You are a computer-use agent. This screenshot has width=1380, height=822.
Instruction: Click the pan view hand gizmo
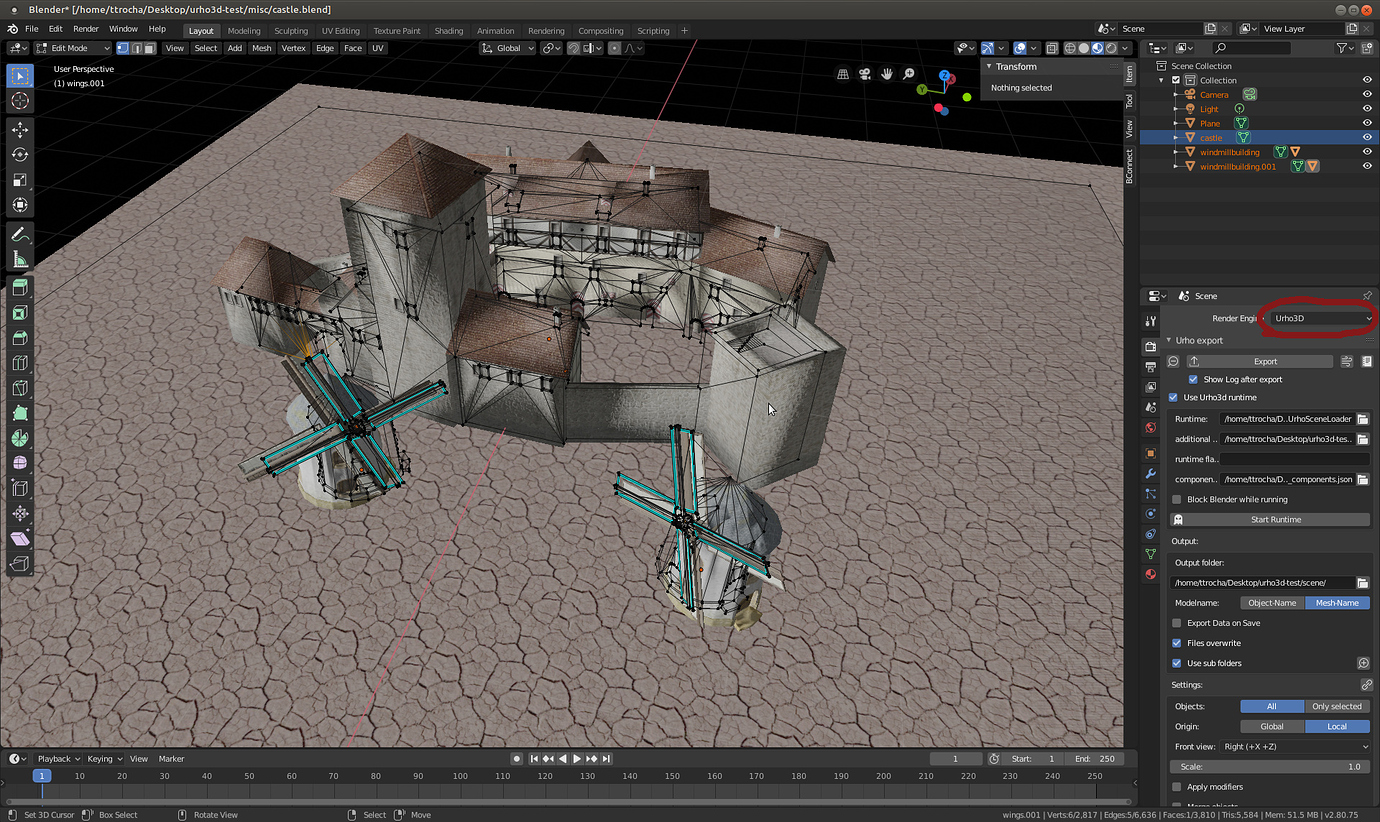point(887,74)
